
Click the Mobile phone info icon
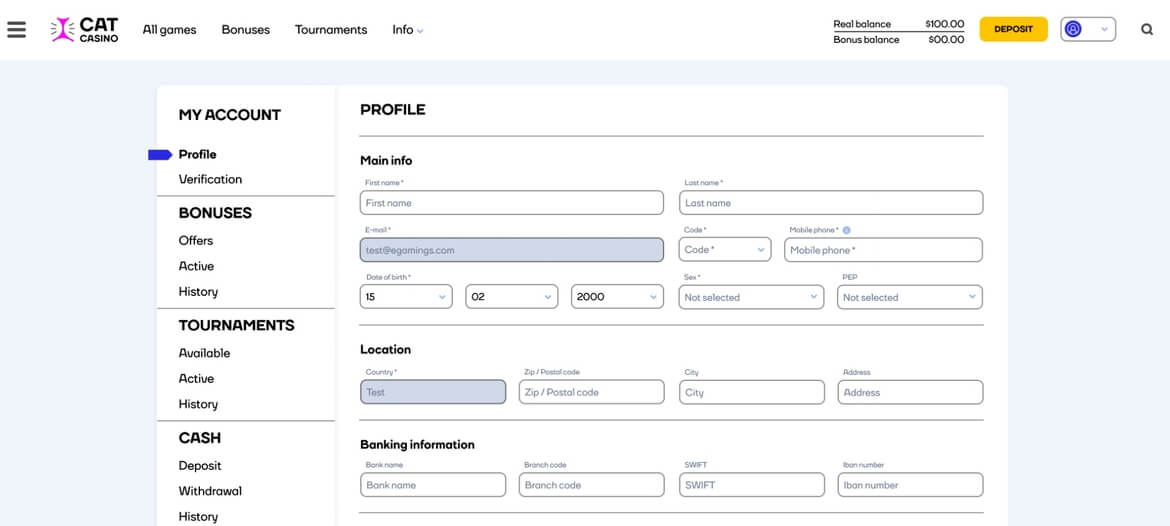click(846, 230)
